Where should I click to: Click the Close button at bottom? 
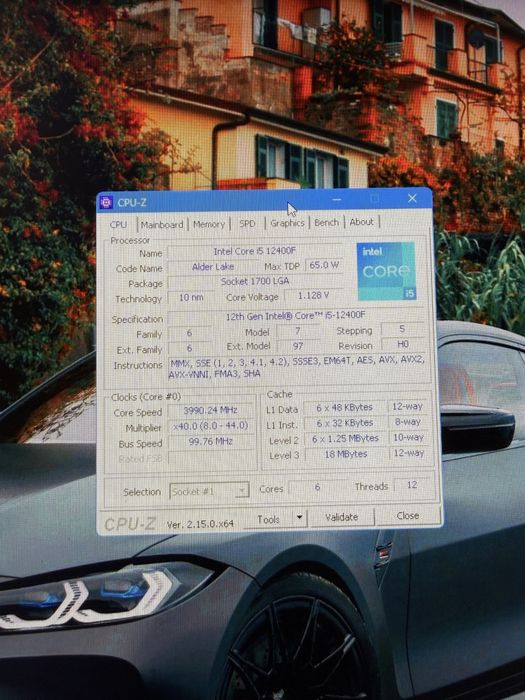tap(408, 516)
